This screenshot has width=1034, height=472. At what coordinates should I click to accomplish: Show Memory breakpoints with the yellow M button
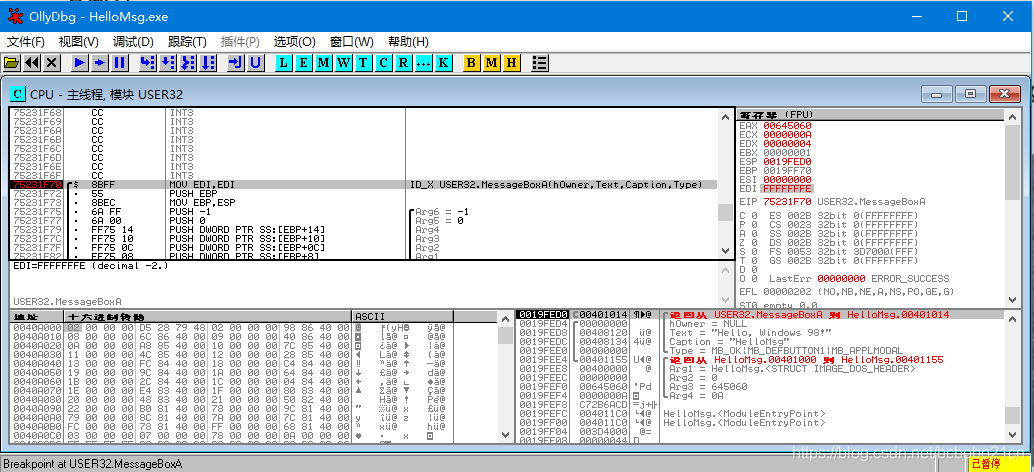[x=491, y=63]
